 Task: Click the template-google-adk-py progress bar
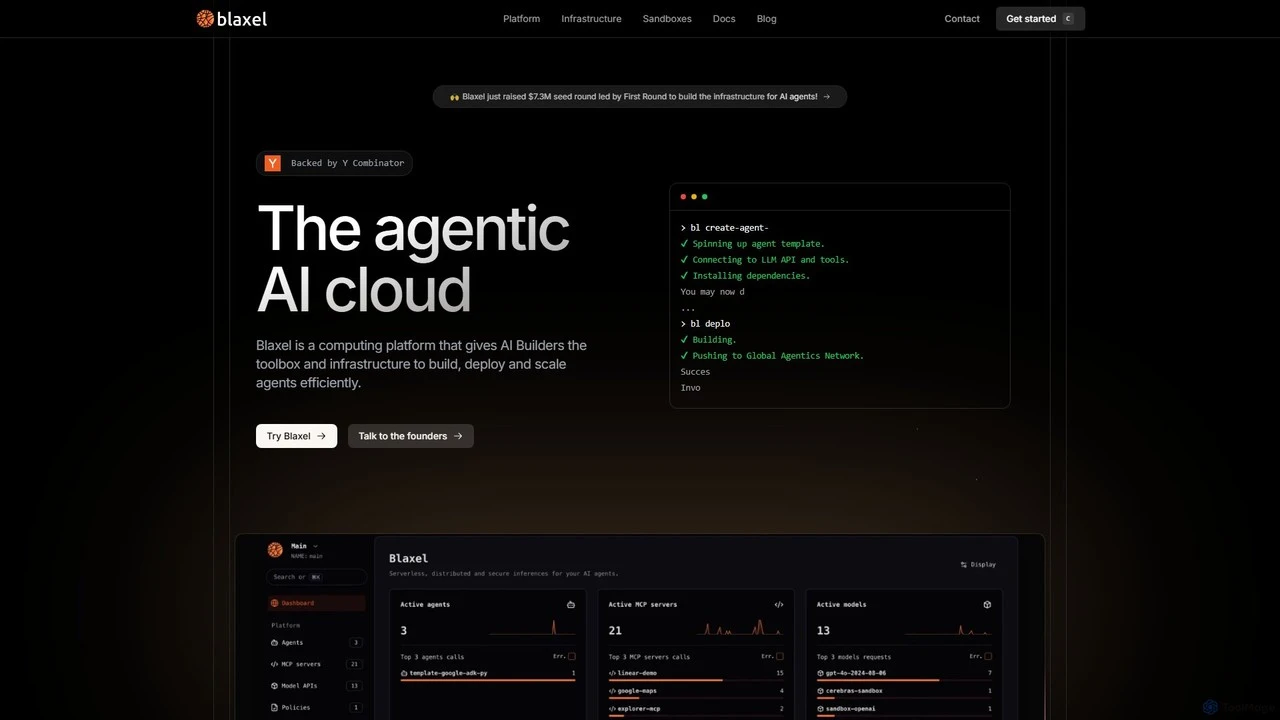pos(488,680)
